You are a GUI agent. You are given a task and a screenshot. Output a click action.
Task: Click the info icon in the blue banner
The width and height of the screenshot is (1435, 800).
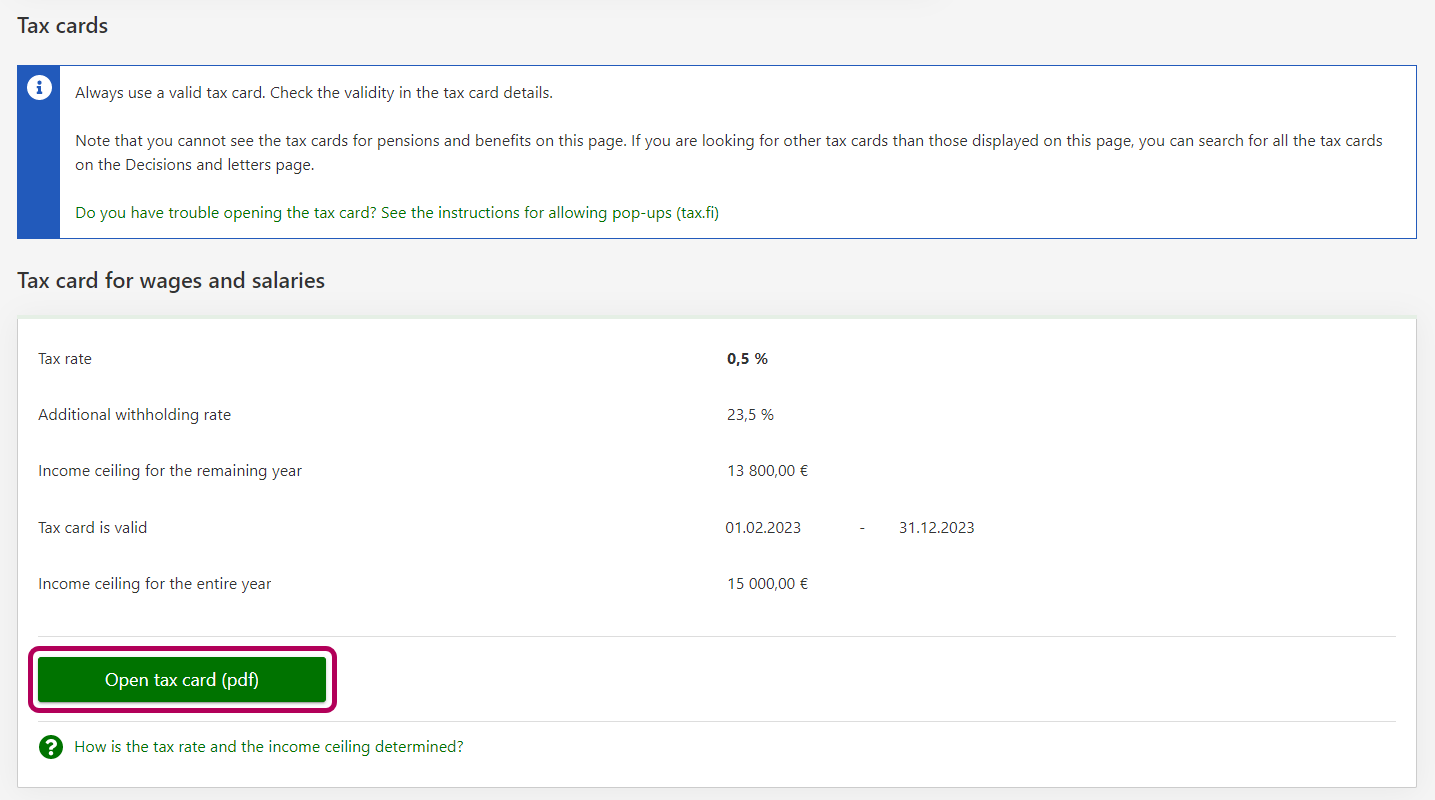tap(39, 89)
